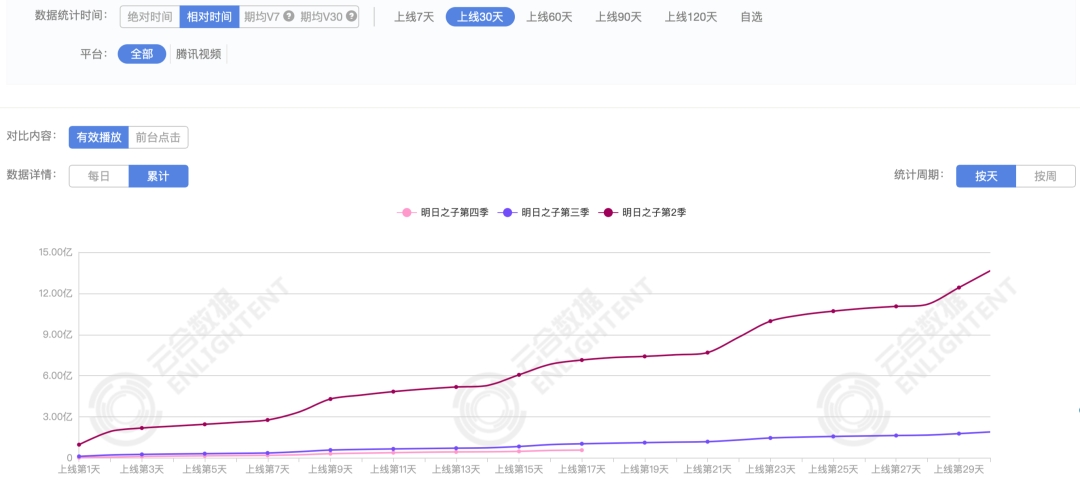Filter platform by 全部
Screen dimensions: 1080x481
[142, 54]
